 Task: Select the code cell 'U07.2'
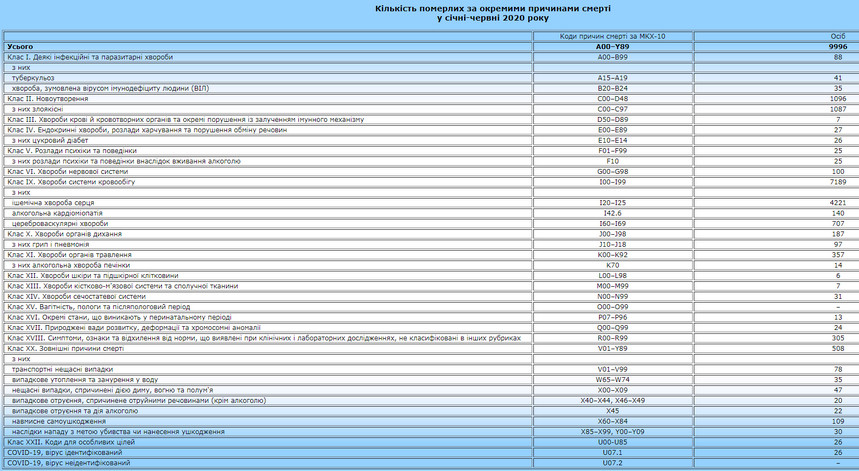[x=612, y=463]
